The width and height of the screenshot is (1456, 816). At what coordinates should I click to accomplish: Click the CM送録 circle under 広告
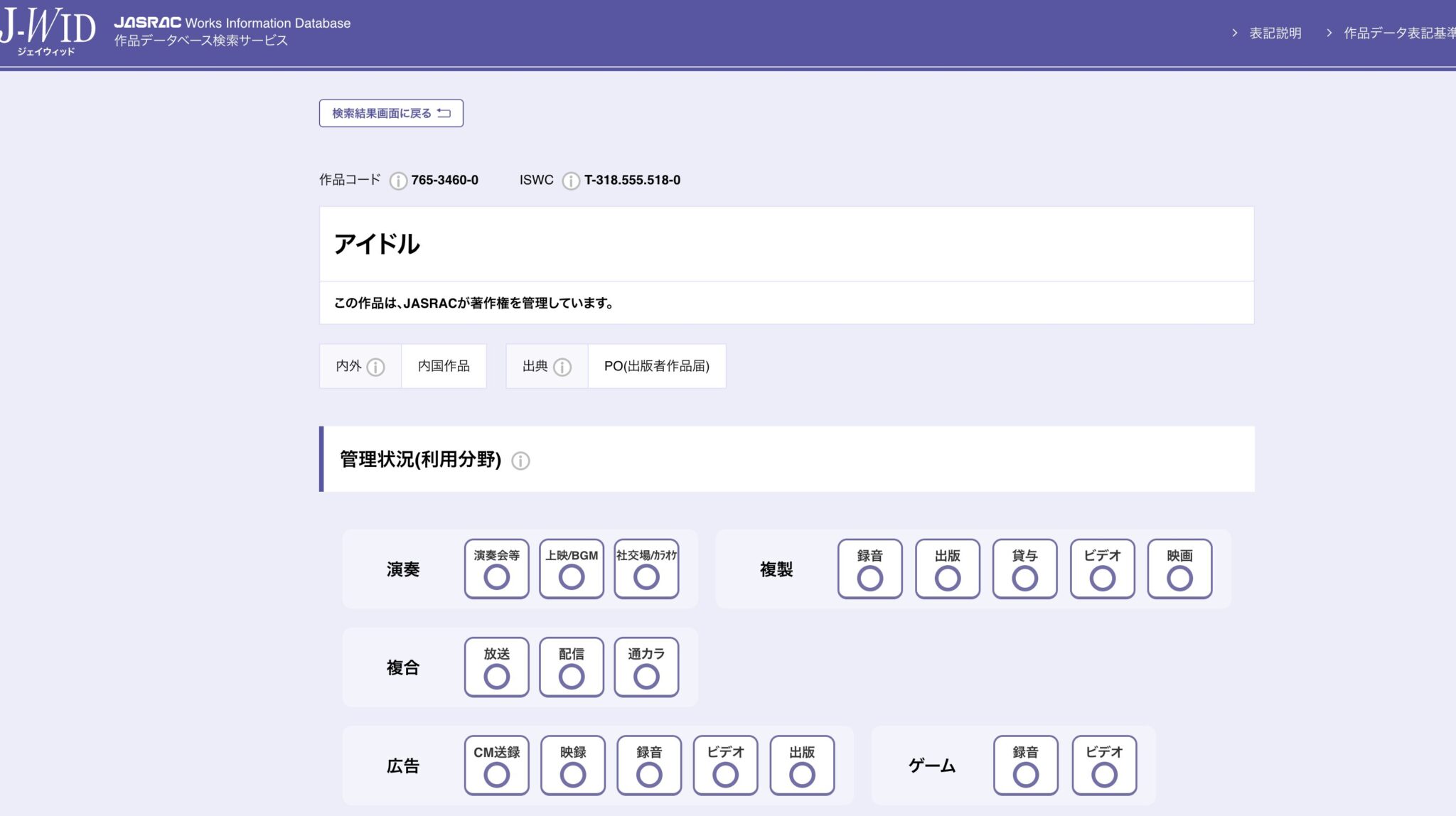tap(496, 774)
